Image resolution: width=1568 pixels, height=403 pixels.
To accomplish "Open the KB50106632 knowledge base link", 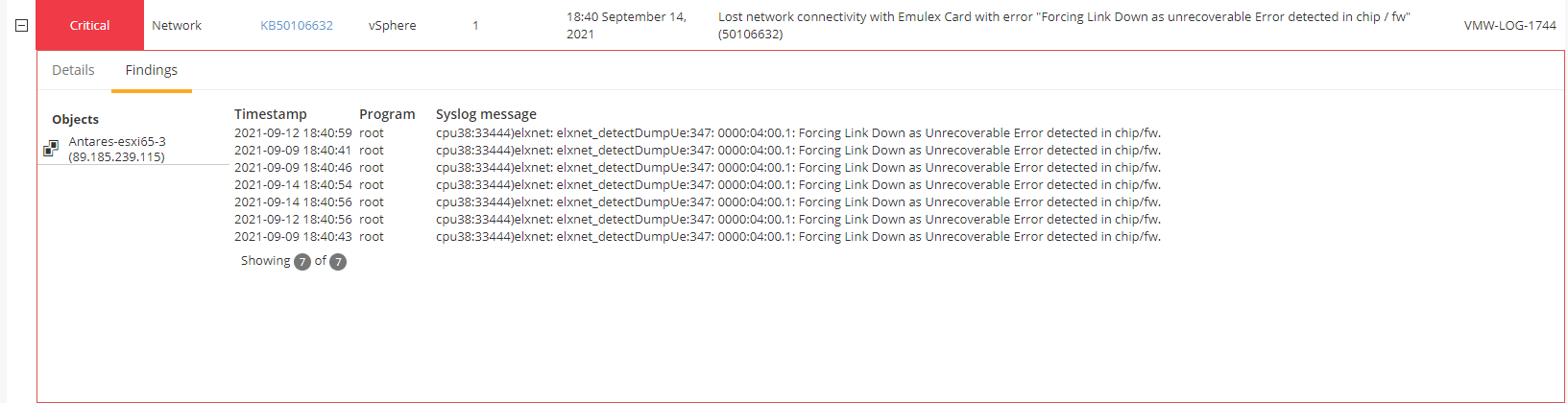I will click(x=297, y=26).
